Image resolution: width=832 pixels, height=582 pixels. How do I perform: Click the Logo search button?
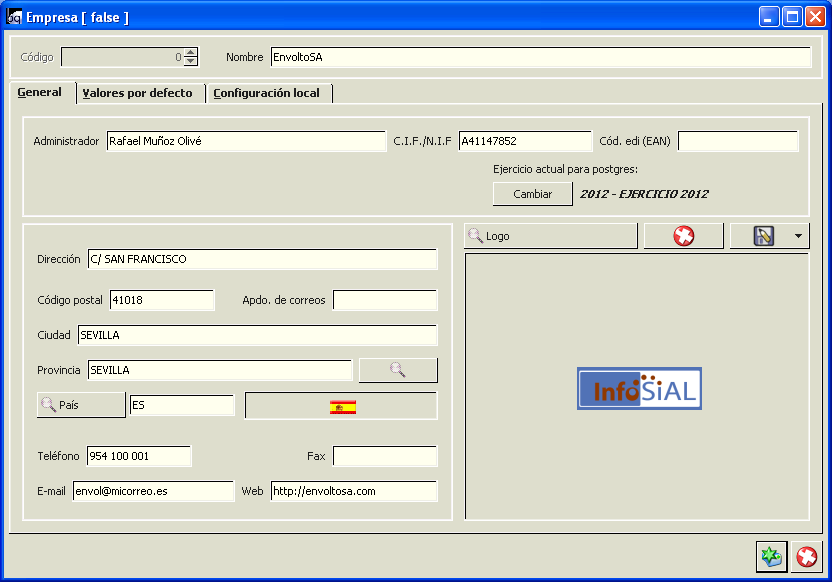pos(551,236)
